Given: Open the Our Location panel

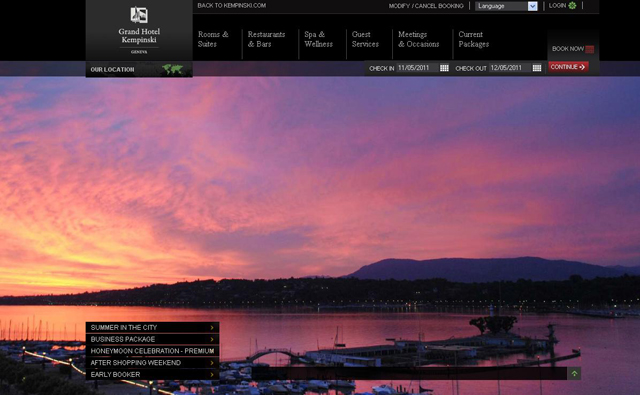Looking at the screenshot, I should 139,69.
